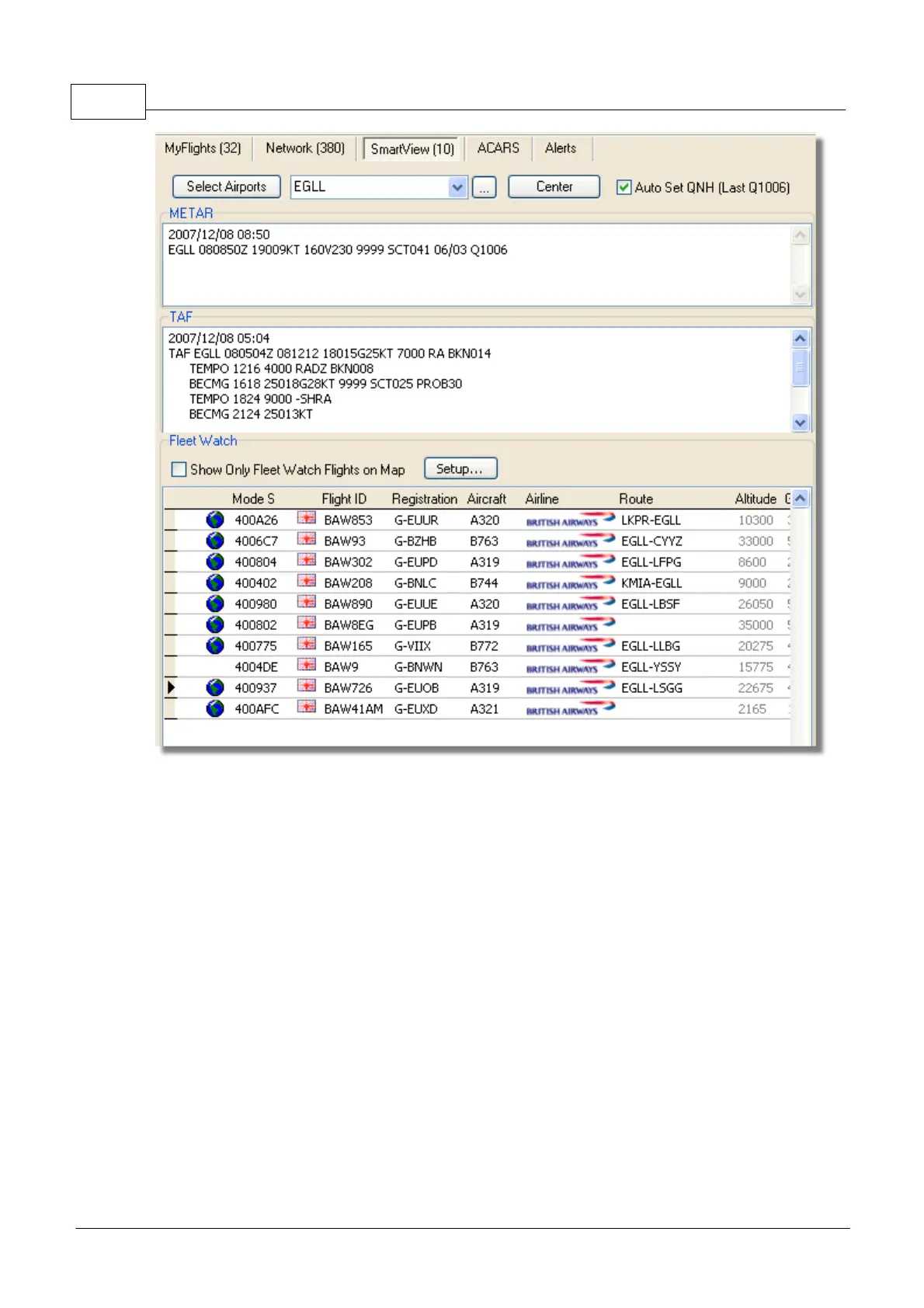
Task: Sort by the Registration column header
Action: pyautogui.click(x=424, y=499)
